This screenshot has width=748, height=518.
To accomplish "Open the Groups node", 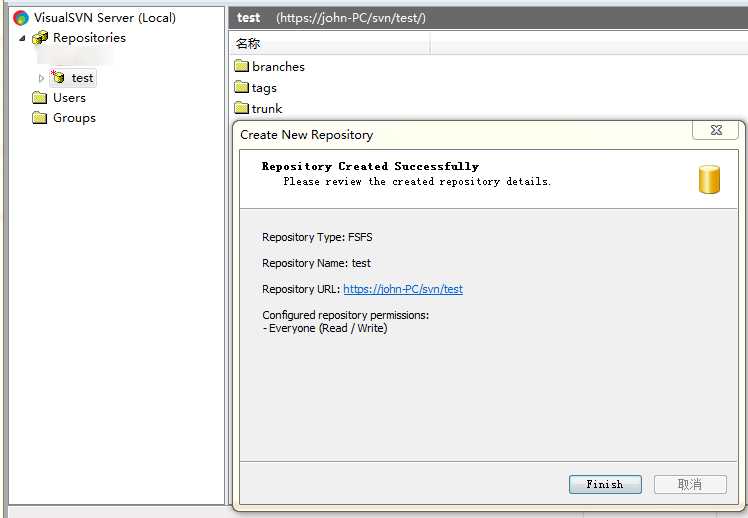I will click(x=74, y=118).
